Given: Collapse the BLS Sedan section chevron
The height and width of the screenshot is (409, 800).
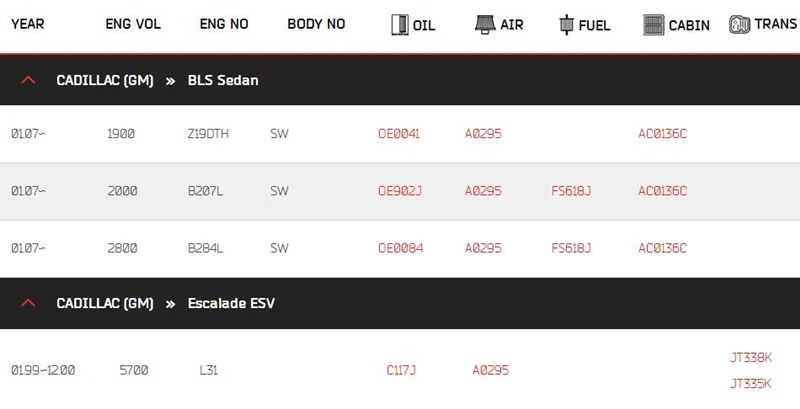Looking at the screenshot, I should [x=28, y=80].
